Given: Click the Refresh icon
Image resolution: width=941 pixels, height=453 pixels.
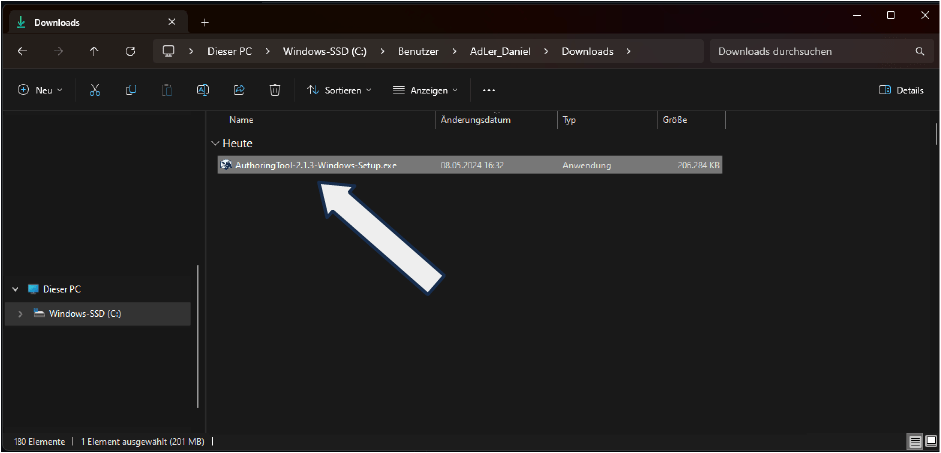Looking at the screenshot, I should click(x=130, y=51).
